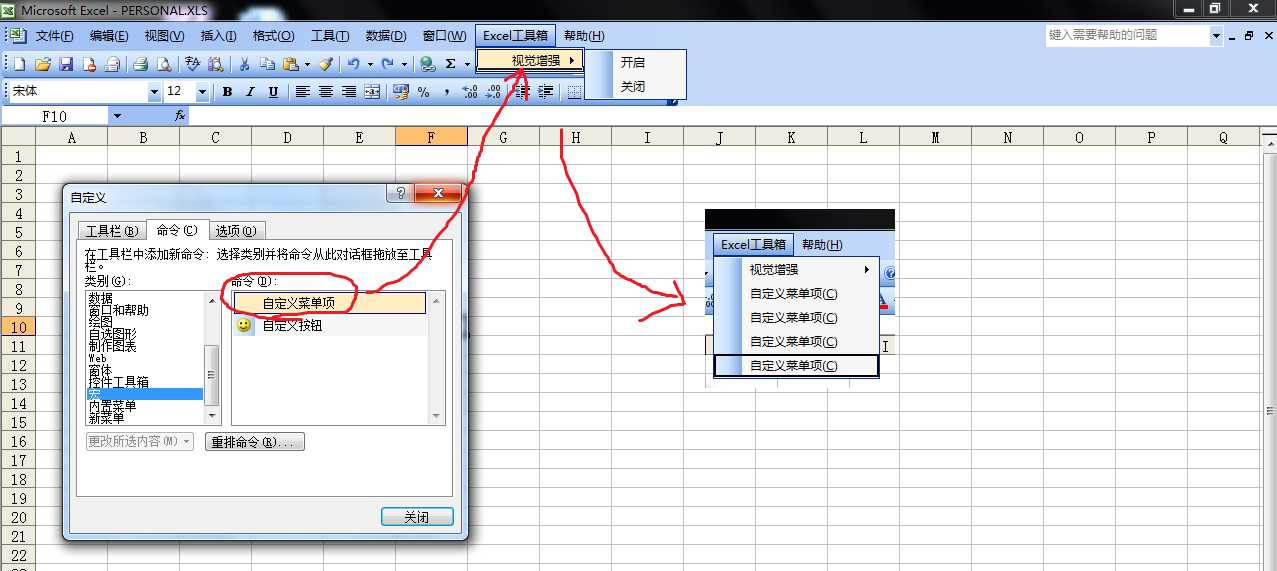Select 关闭 in the 视觉增强 submenu
Viewport: 1277px width, 571px height.
(x=635, y=87)
